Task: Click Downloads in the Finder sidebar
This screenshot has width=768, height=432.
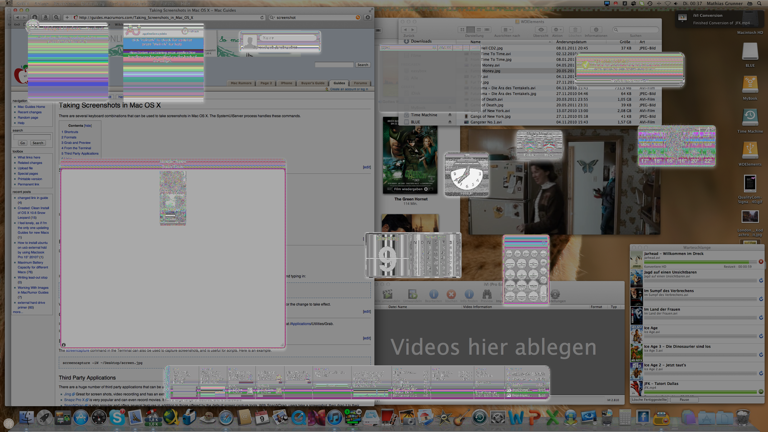Action: pos(421,41)
